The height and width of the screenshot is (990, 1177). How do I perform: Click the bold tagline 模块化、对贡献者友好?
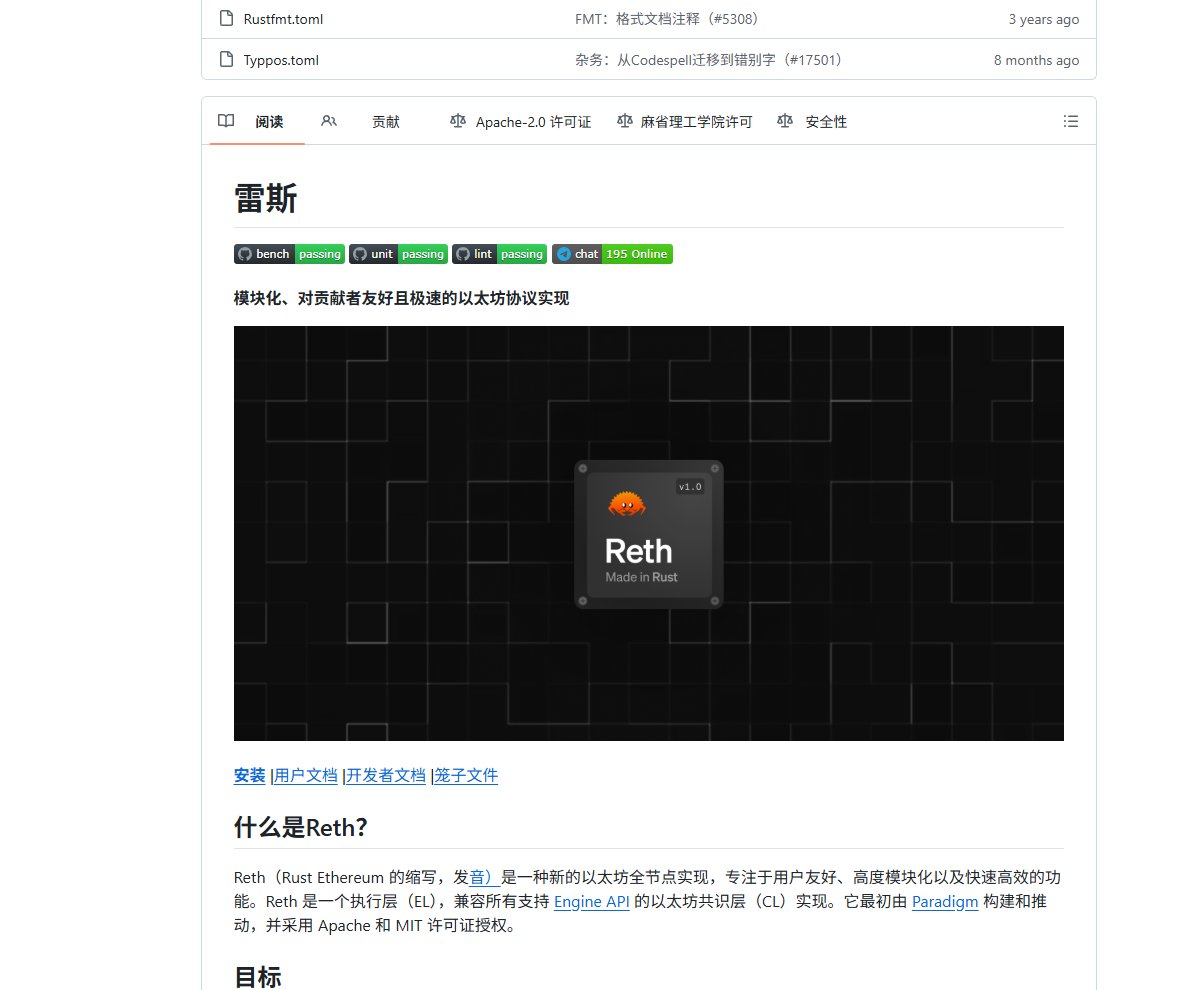(x=402, y=298)
